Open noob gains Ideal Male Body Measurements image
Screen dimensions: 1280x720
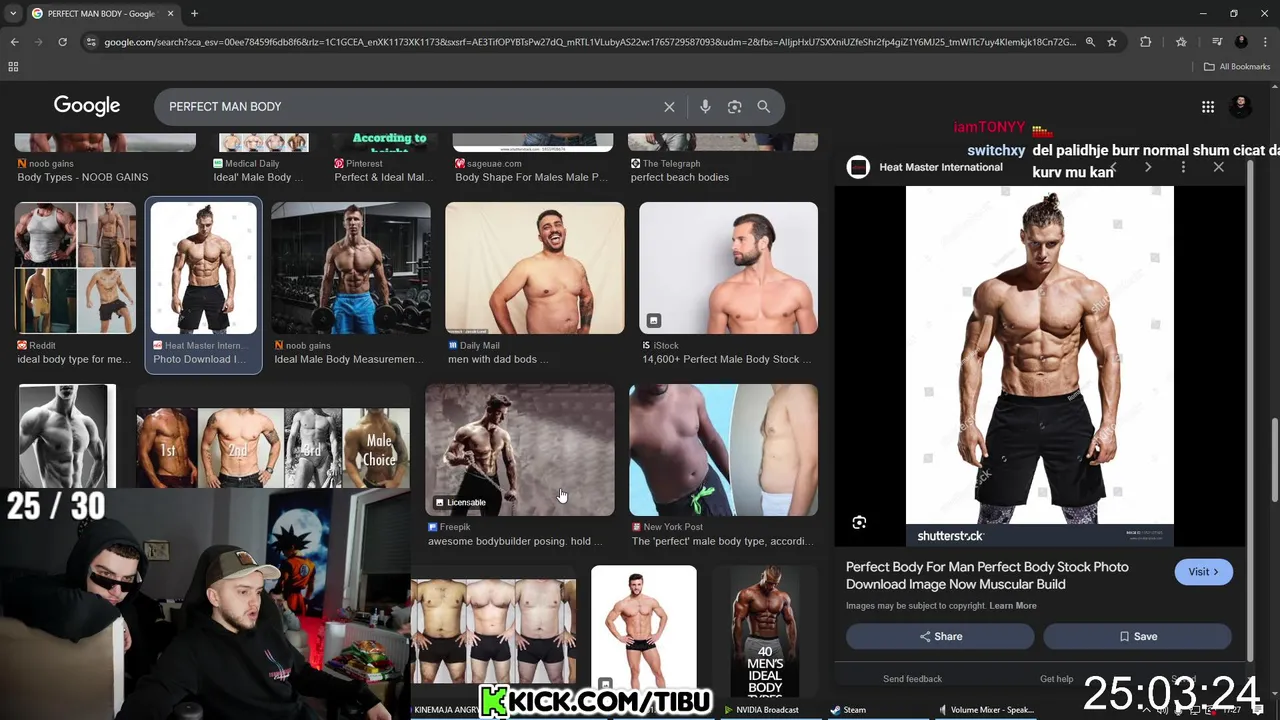coord(351,268)
